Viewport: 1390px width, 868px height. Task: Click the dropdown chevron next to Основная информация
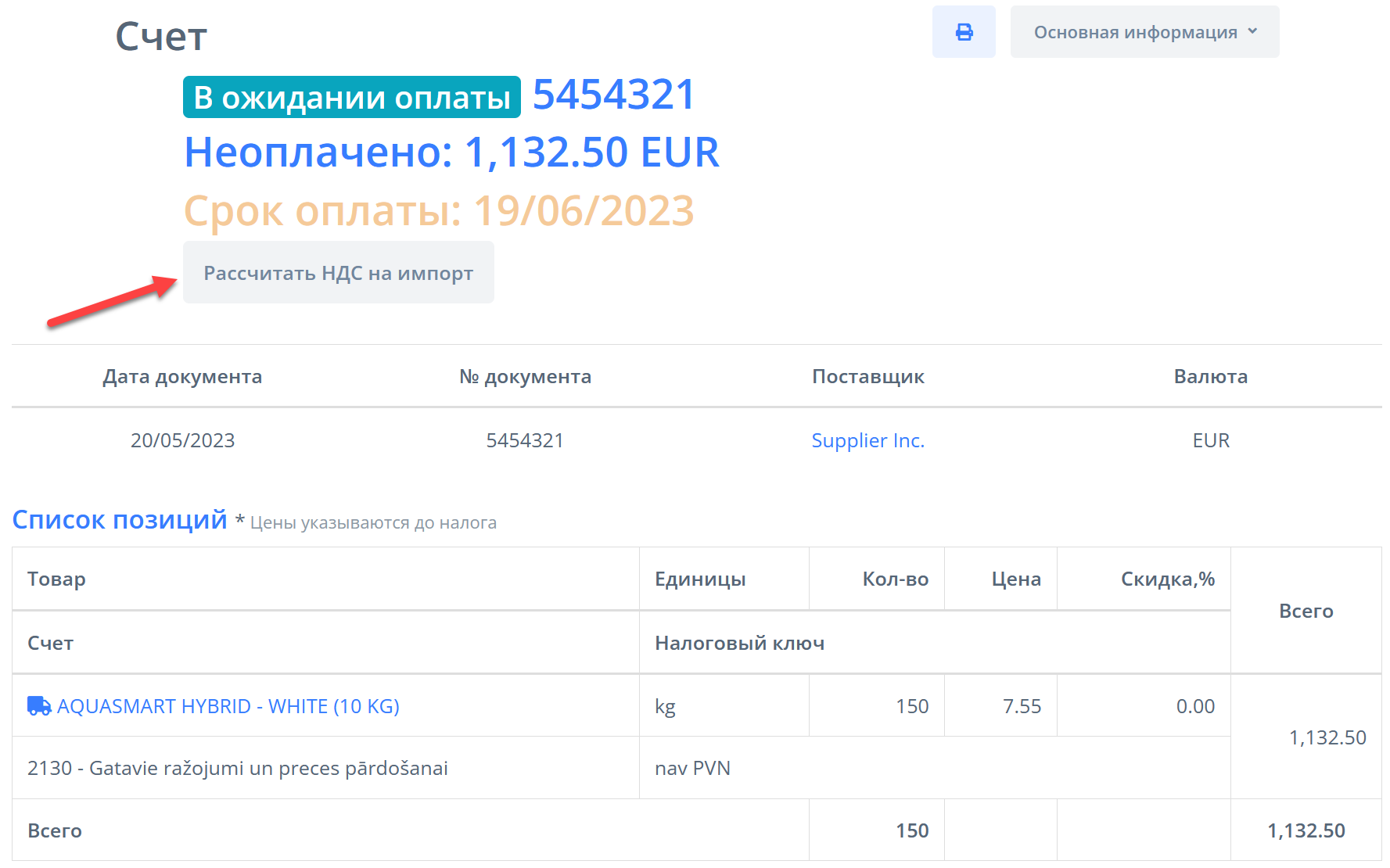1252,31
